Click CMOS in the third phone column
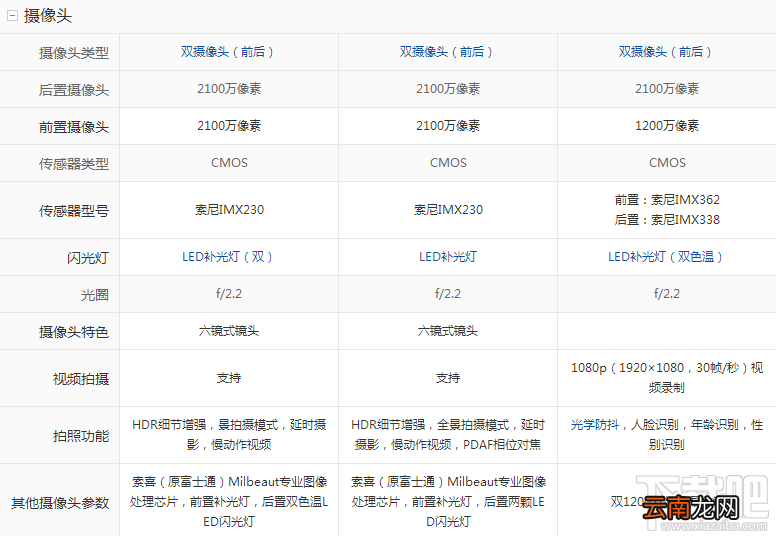Image resolution: width=776 pixels, height=536 pixels. pos(667,163)
